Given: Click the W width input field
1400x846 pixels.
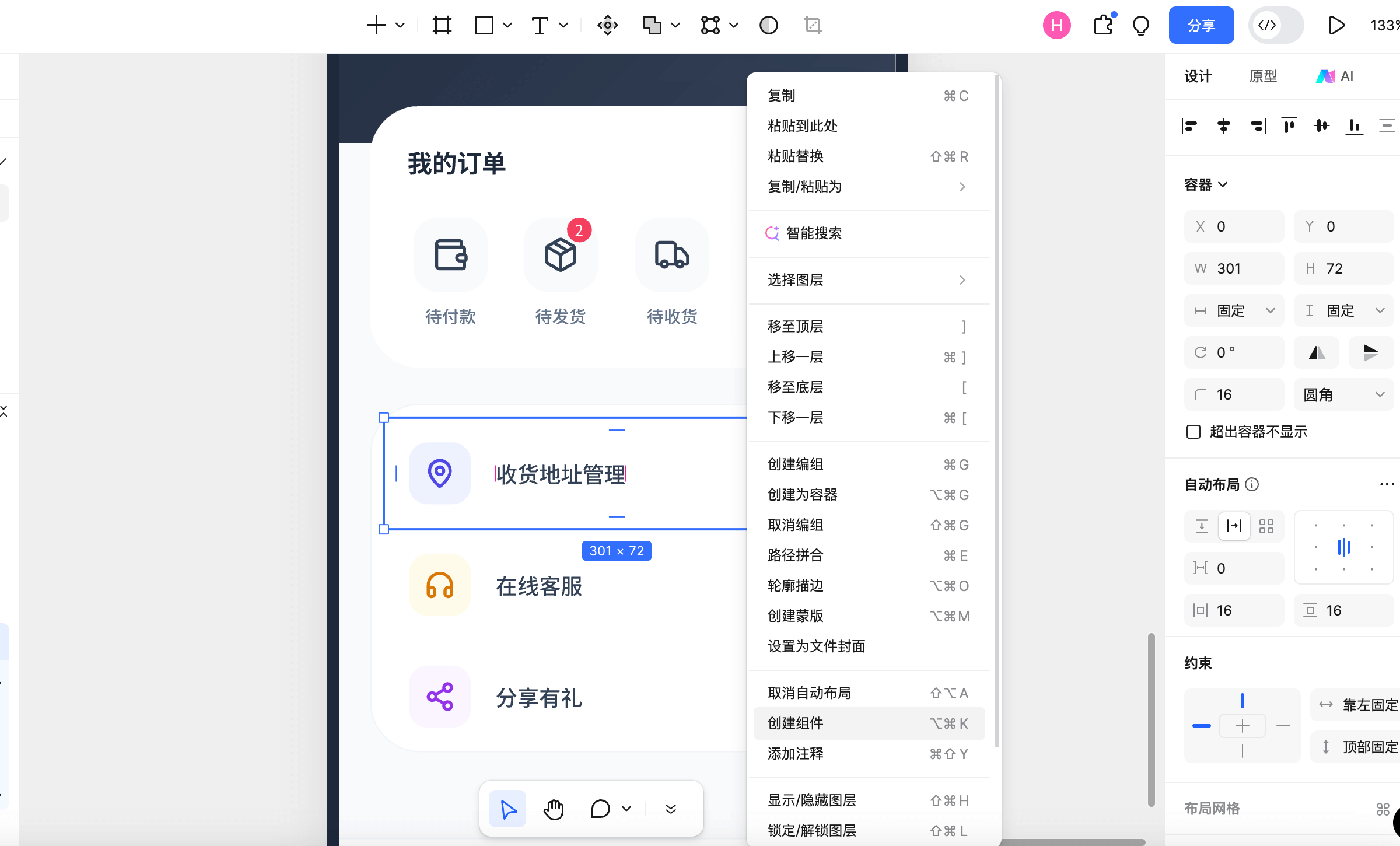Looking at the screenshot, I should click(x=1234, y=268).
